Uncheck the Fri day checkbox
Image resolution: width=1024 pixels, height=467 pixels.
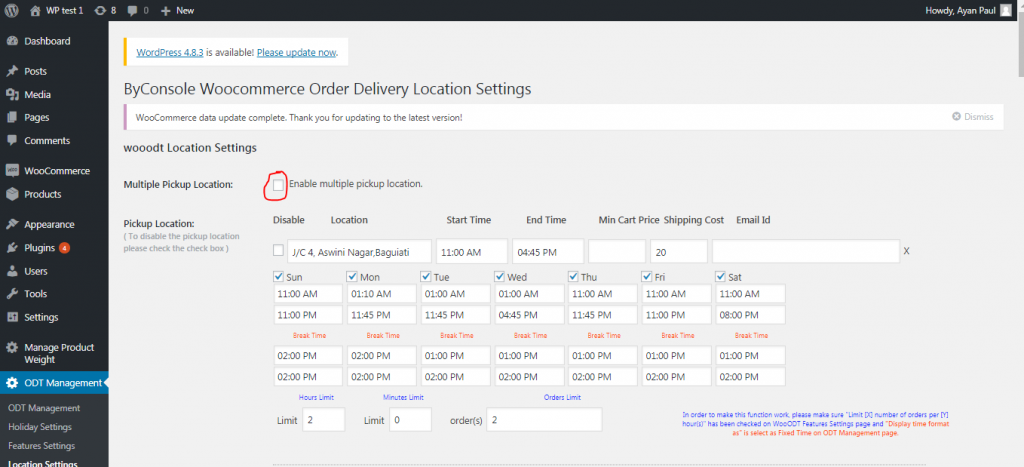[x=647, y=276]
